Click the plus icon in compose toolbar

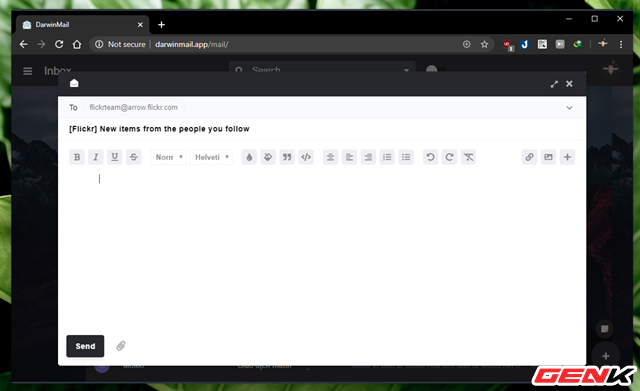point(567,157)
